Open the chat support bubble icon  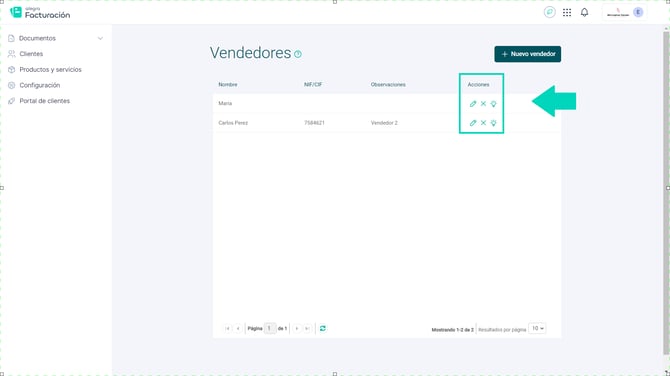pos(550,12)
